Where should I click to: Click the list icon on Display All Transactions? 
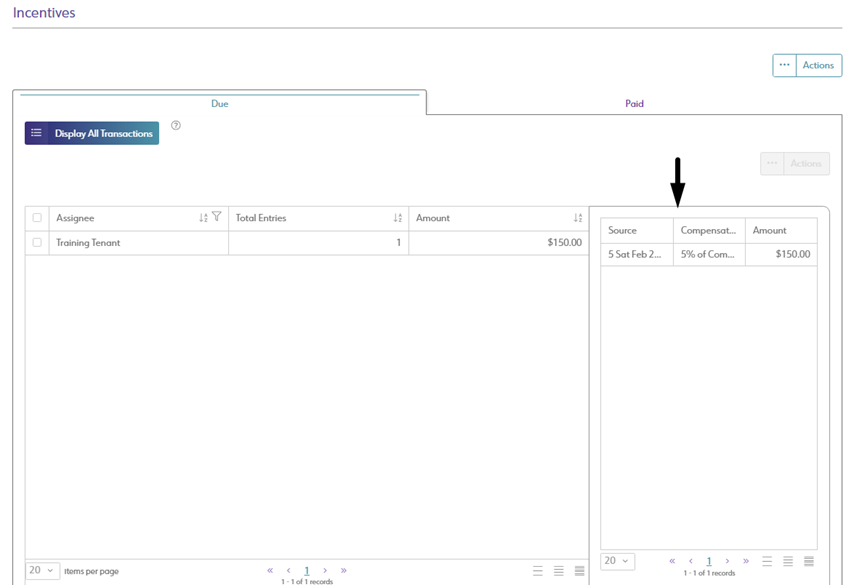pos(38,132)
